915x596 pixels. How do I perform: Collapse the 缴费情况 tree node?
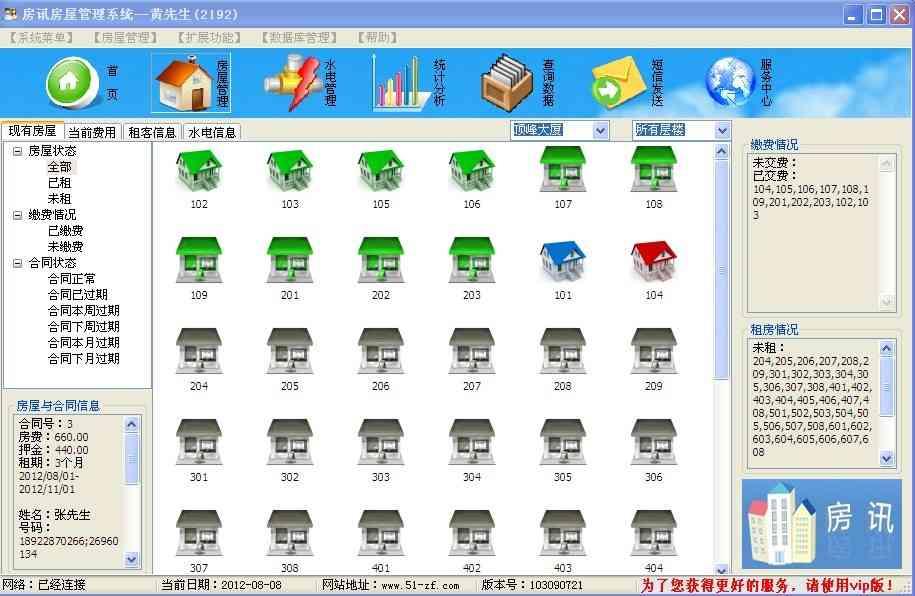click(18, 215)
